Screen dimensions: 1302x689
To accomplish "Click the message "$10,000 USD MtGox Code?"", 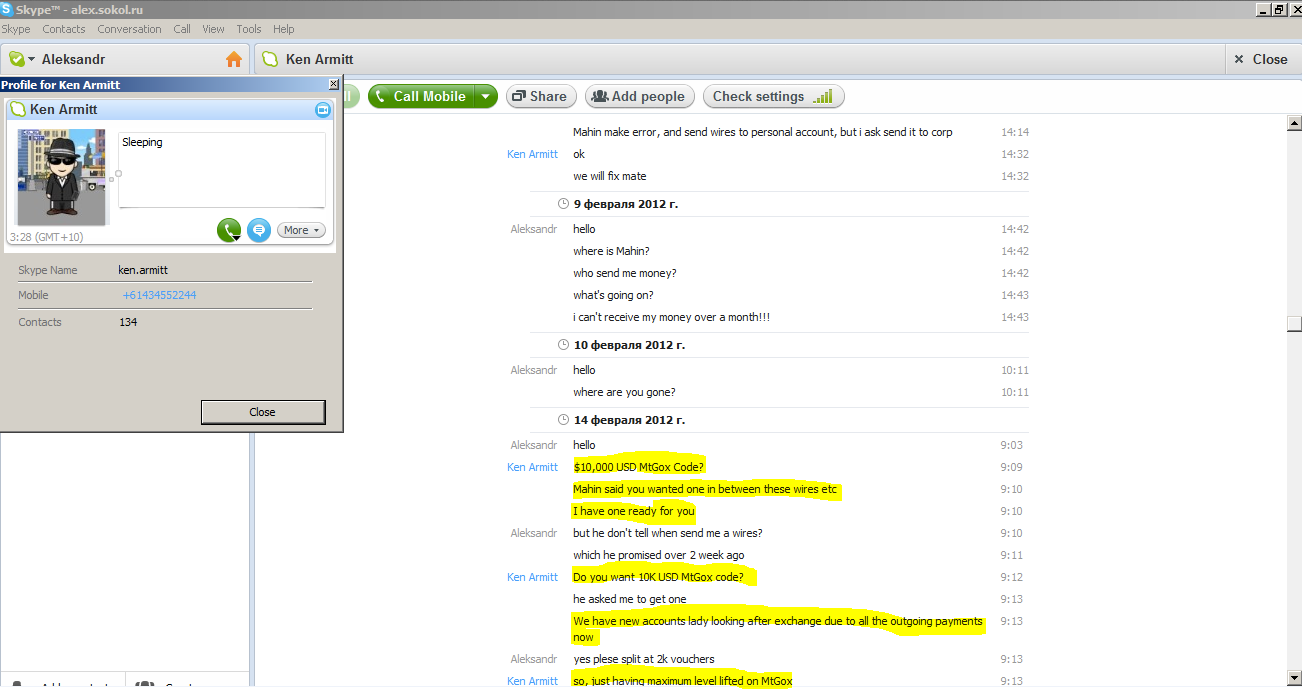I will 639,467.
